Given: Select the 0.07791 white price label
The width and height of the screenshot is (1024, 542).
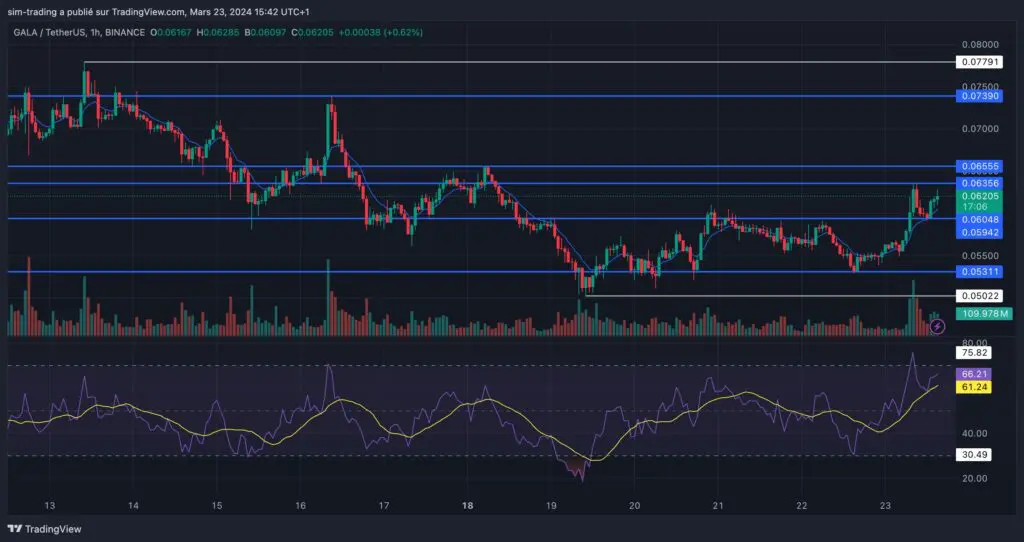Looking at the screenshot, I should point(979,62).
